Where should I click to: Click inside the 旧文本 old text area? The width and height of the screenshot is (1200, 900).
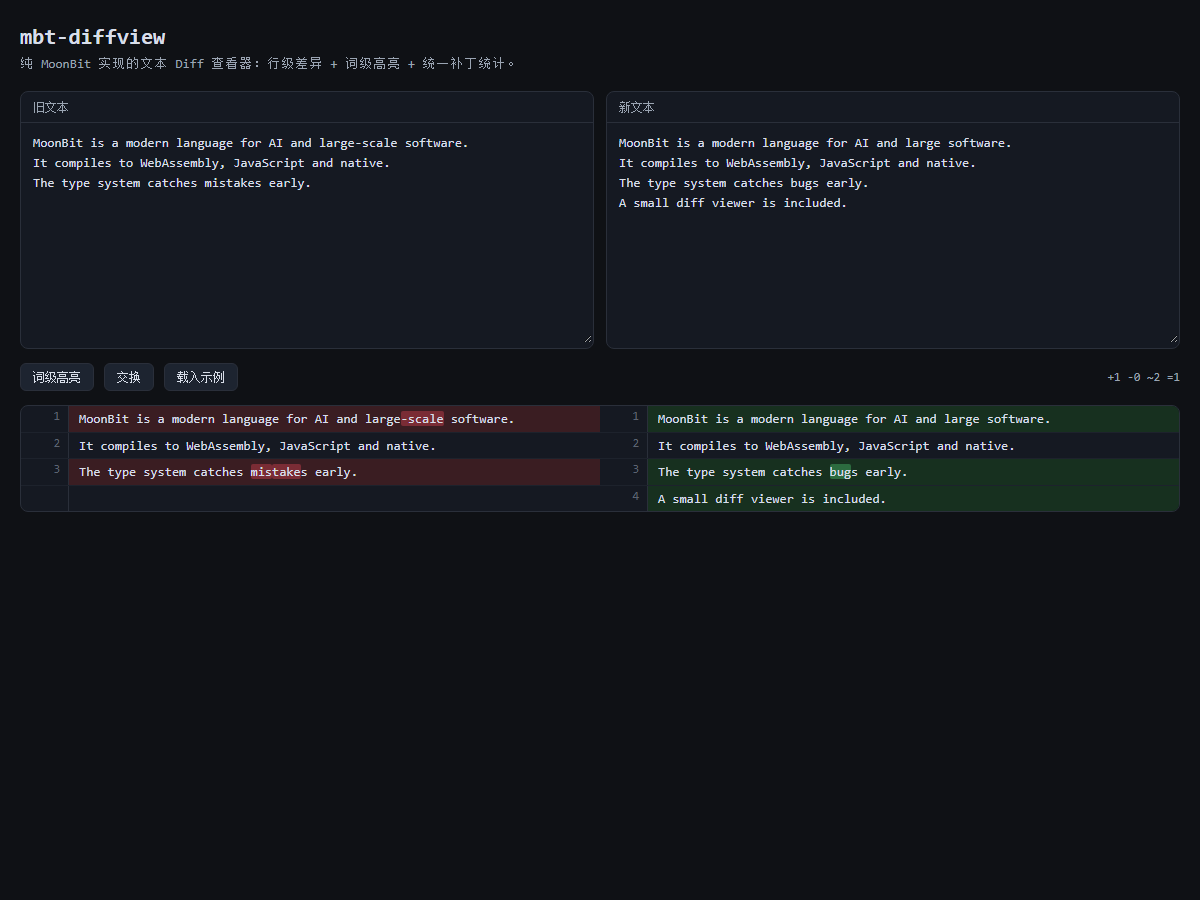(x=307, y=235)
